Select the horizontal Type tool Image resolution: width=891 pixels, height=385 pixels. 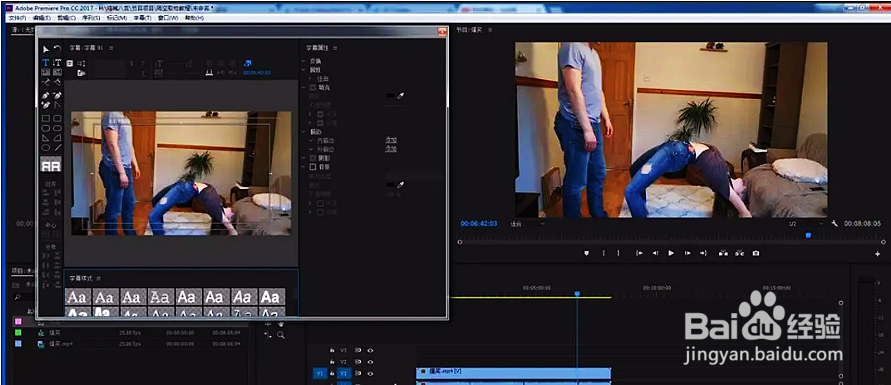[46, 62]
